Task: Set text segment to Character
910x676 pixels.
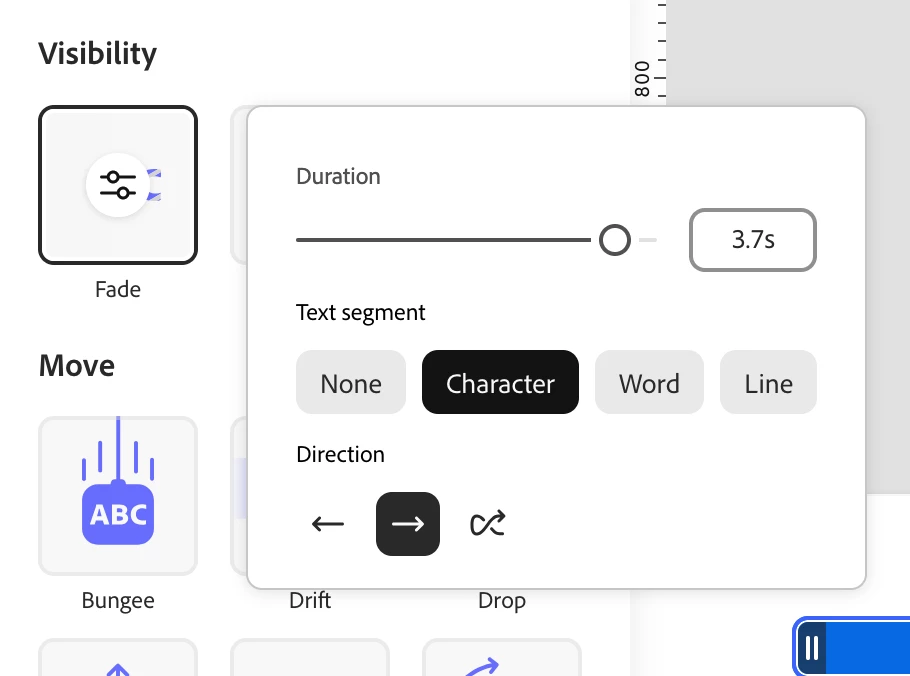Action: click(x=500, y=383)
